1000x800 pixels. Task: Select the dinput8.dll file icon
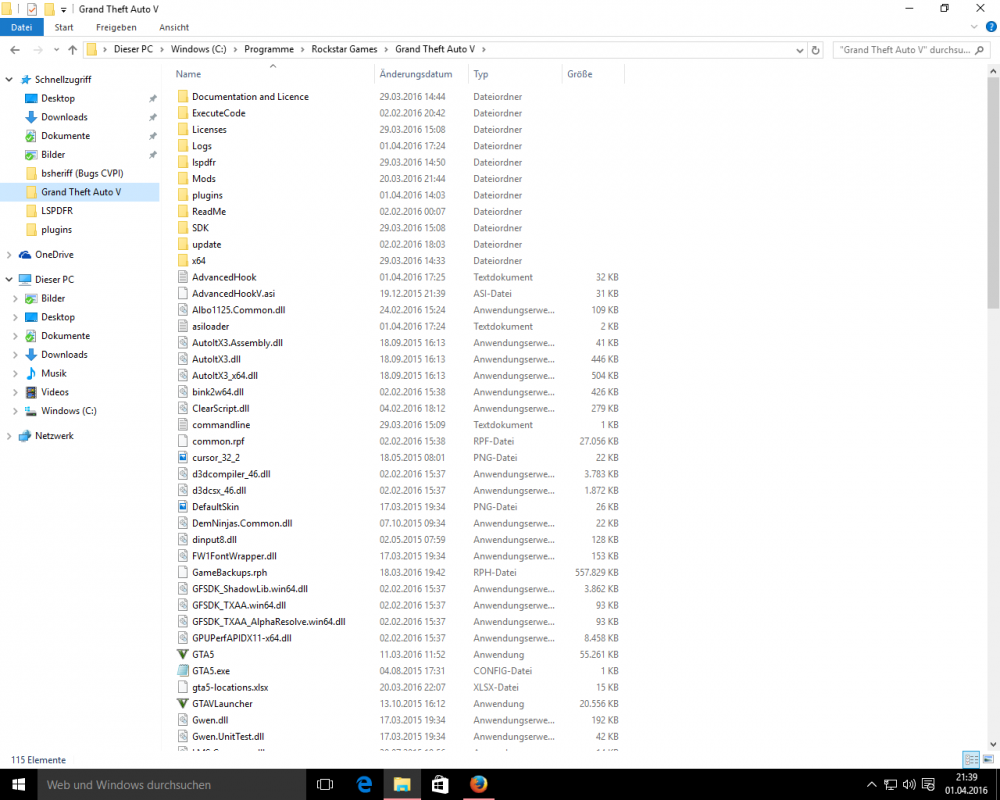[182, 540]
